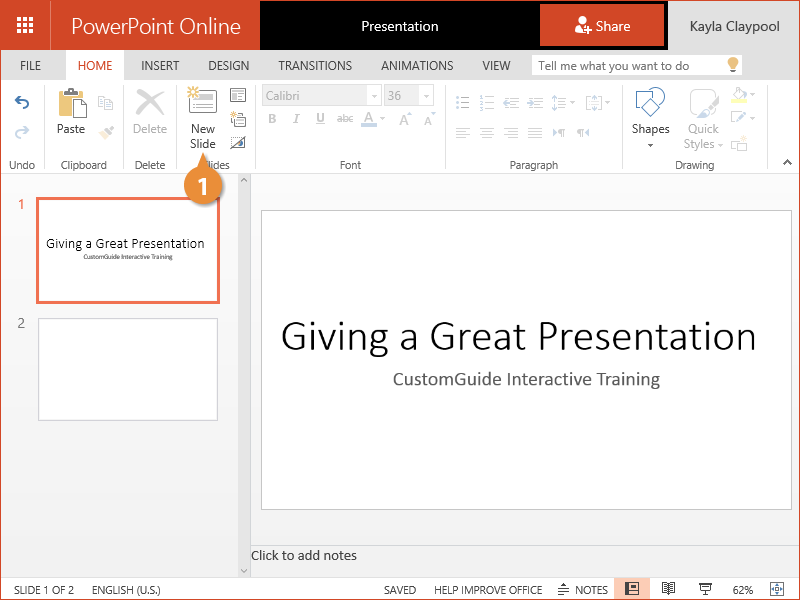Open the Calibri font name dropdown
Viewport: 800px width, 600px height.
[x=374, y=96]
